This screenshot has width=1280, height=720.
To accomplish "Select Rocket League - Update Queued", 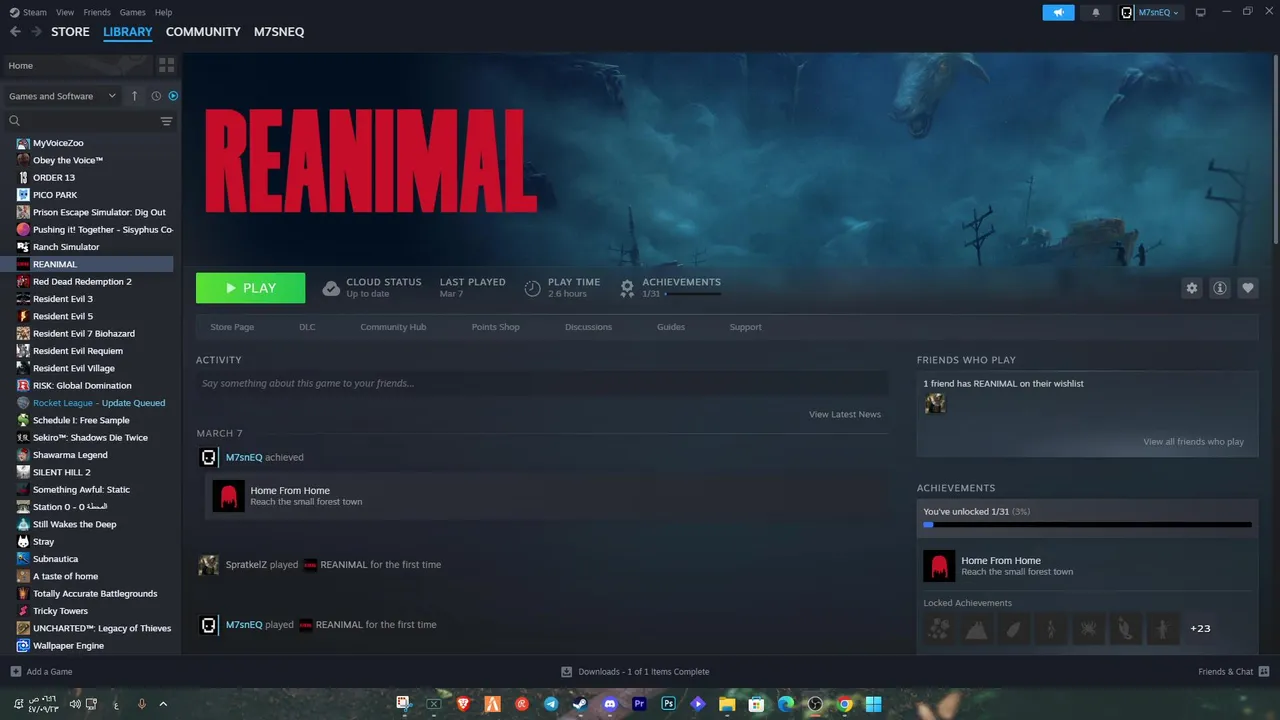I will (99, 403).
